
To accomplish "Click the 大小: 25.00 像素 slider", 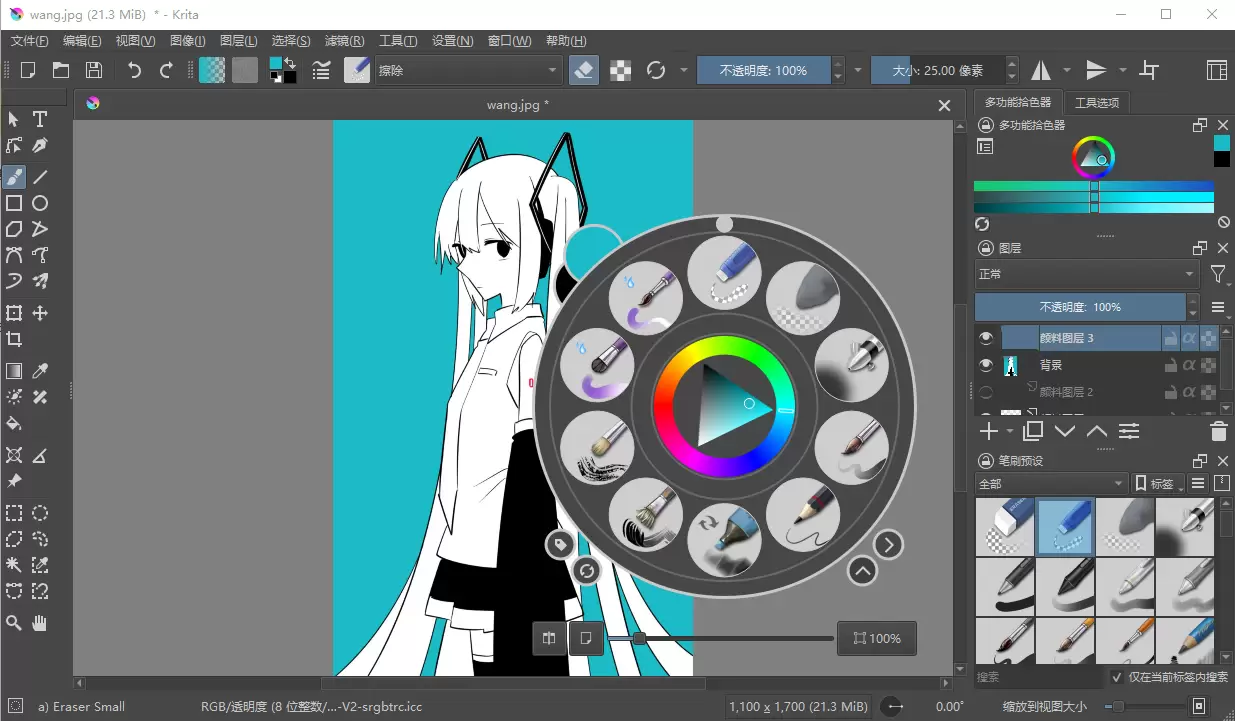I will (938, 70).
